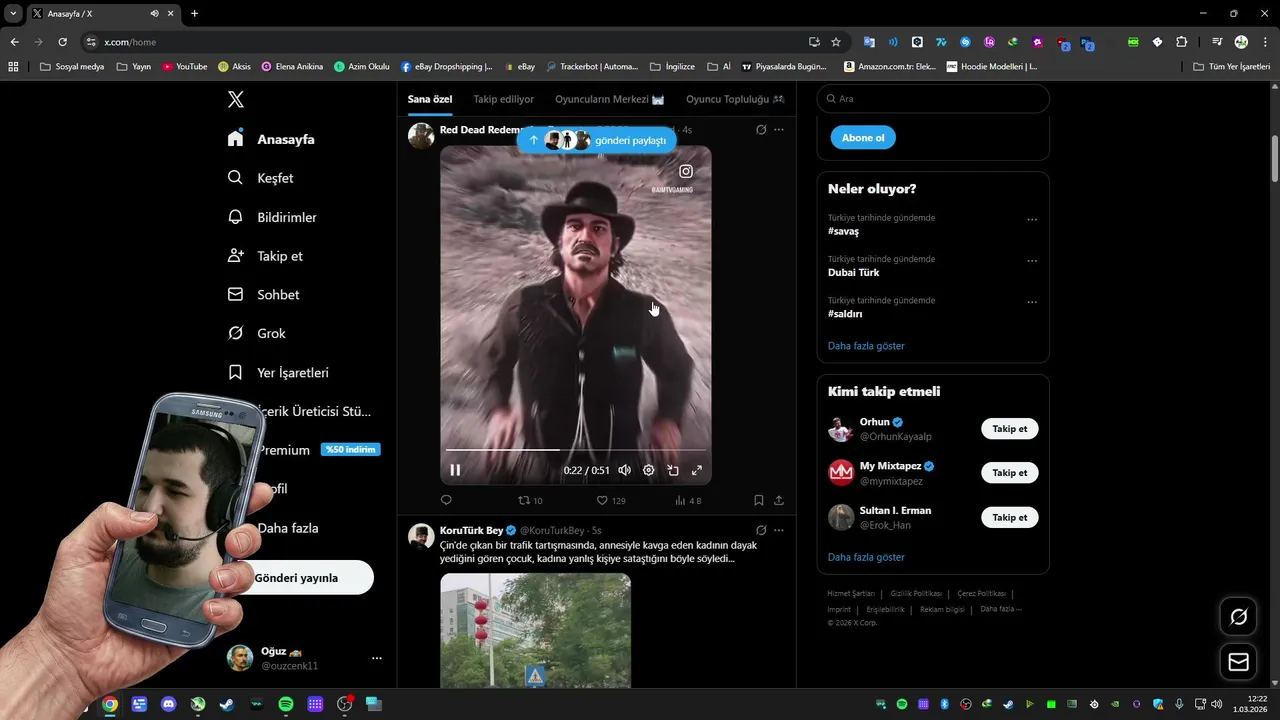
Task: Follow Sultan I. Erman
Action: (x=1010, y=517)
